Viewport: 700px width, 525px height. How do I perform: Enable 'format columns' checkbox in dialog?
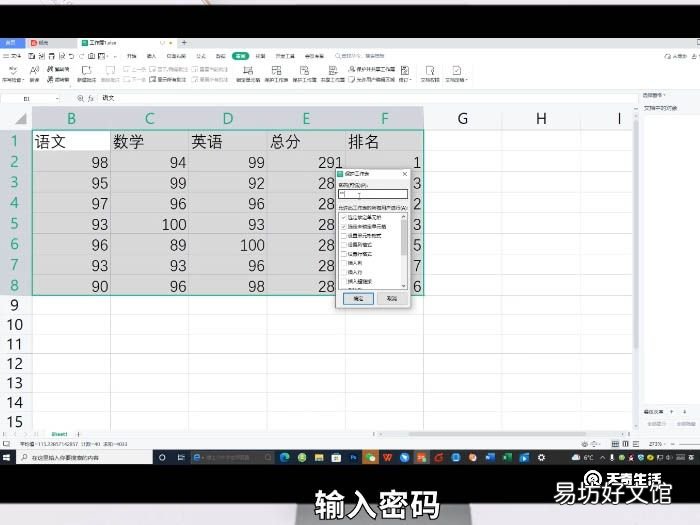click(x=344, y=245)
